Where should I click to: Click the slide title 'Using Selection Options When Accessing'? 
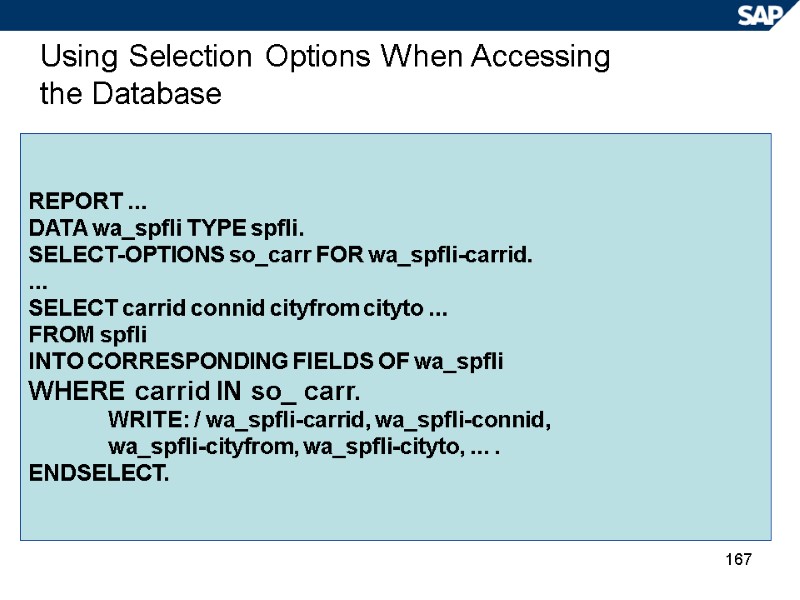(325, 57)
